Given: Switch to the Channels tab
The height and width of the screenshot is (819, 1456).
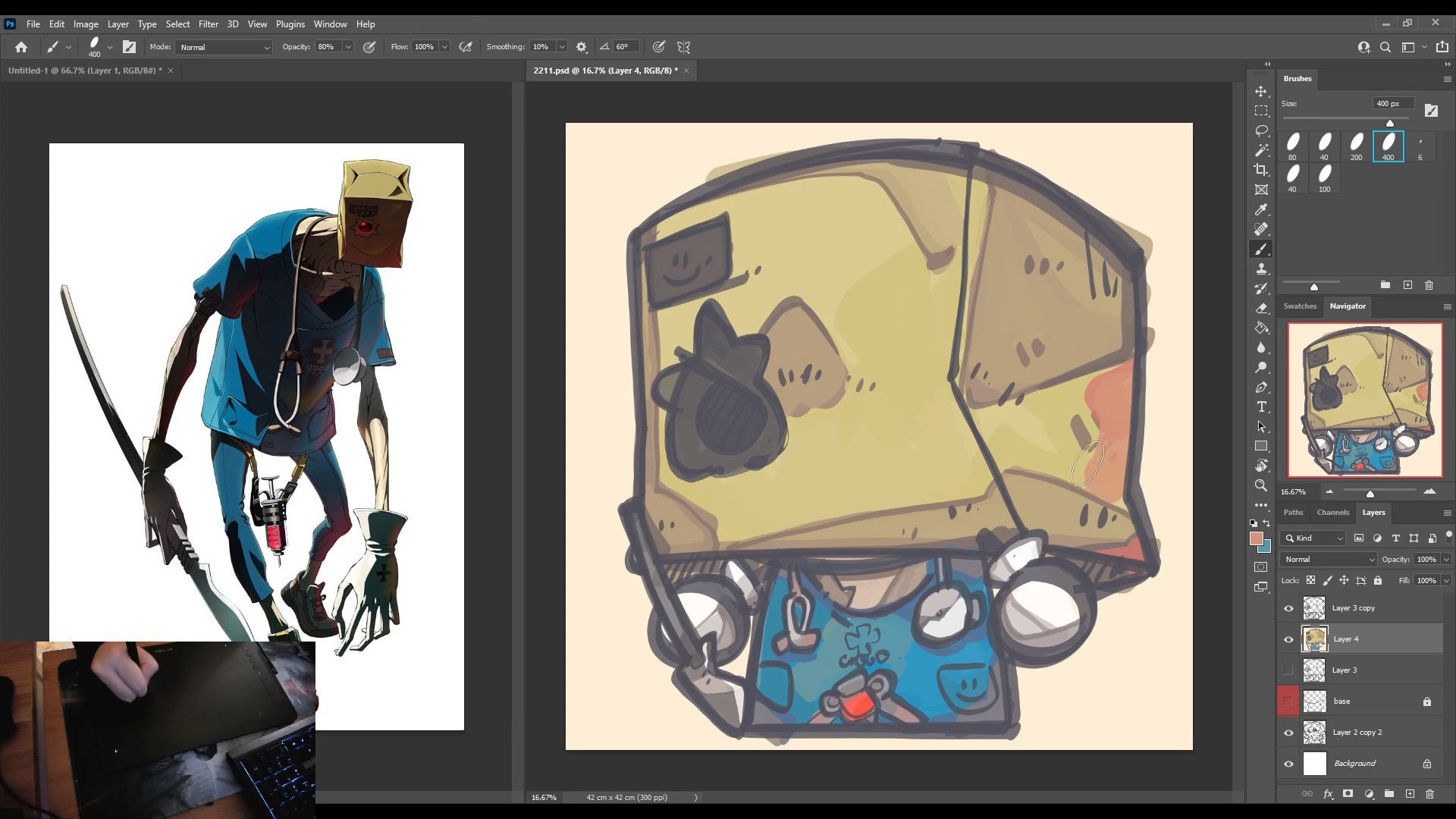Looking at the screenshot, I should (1332, 513).
